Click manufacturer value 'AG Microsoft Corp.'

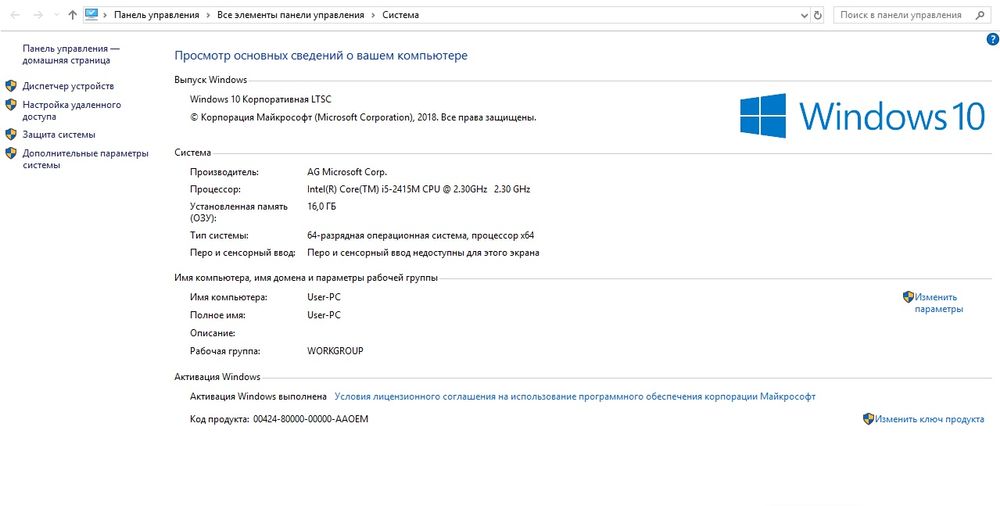click(347, 172)
